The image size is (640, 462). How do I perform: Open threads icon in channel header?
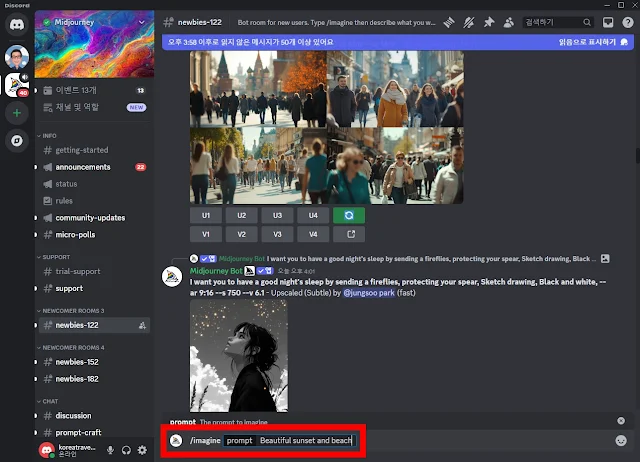tap(449, 22)
